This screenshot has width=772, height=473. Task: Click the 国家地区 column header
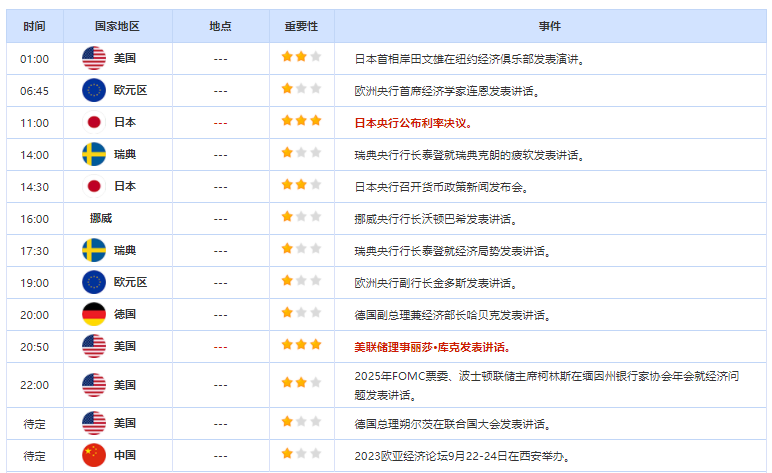tap(117, 26)
